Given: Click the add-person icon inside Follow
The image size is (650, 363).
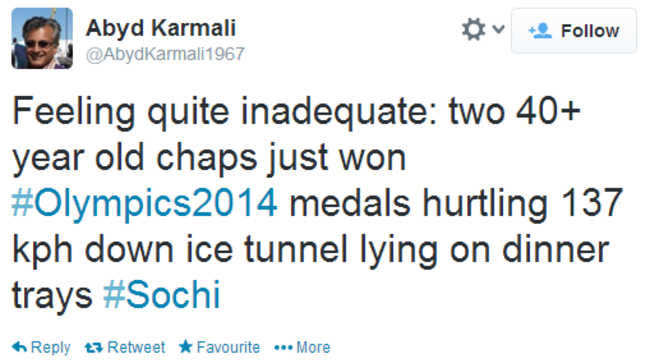Looking at the screenshot, I should pos(540,31).
